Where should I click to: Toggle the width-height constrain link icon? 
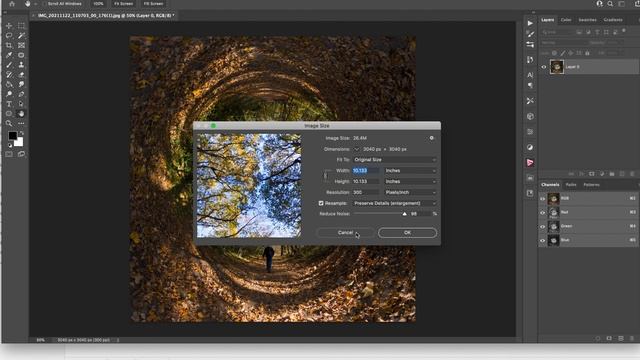(325, 176)
